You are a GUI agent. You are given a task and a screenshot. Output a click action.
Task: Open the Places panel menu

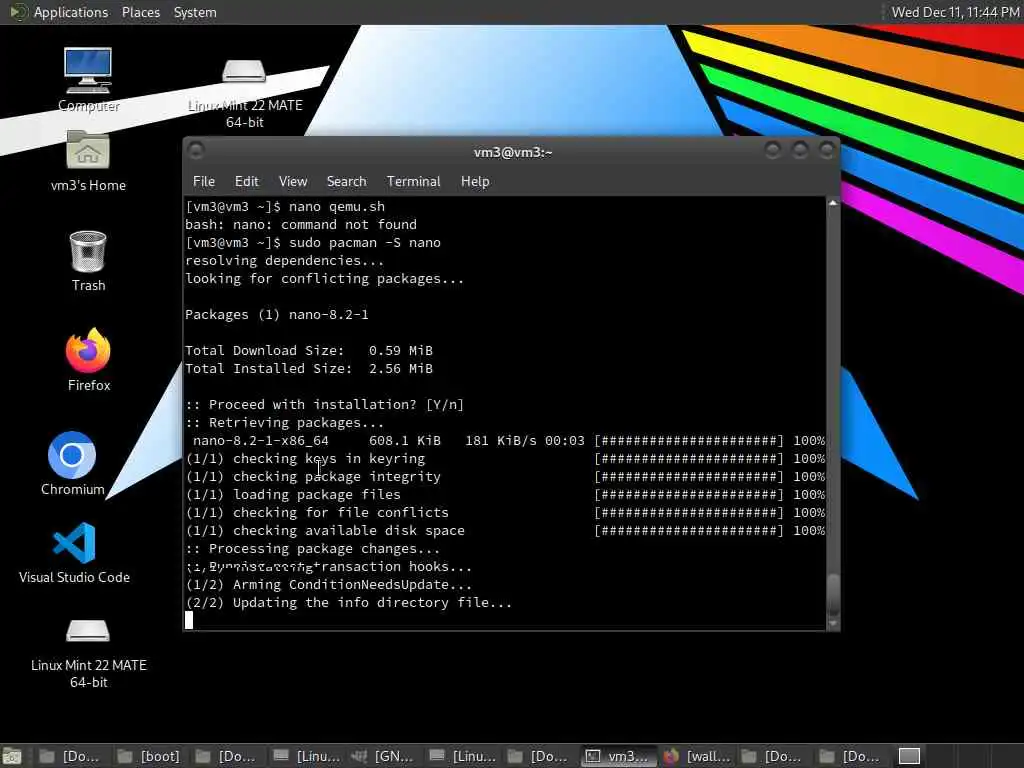pos(140,12)
